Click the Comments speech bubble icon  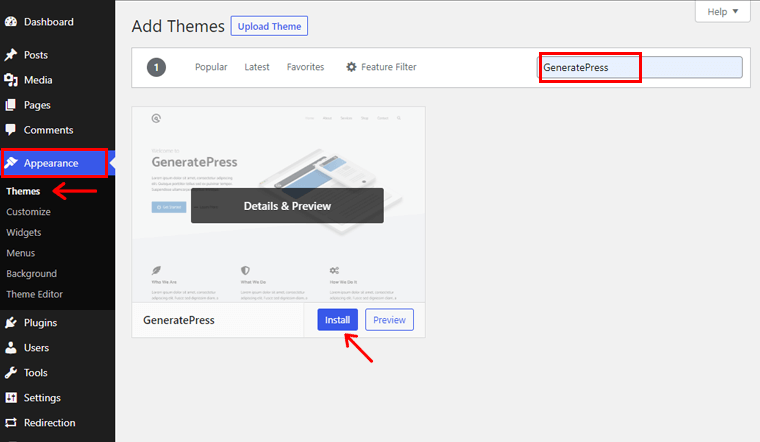coord(11,130)
